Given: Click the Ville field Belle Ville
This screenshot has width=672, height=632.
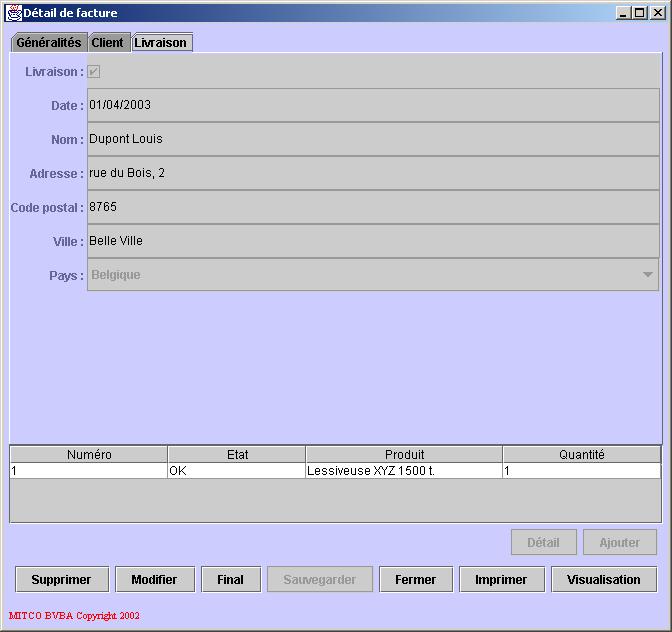Looking at the screenshot, I should (373, 241).
